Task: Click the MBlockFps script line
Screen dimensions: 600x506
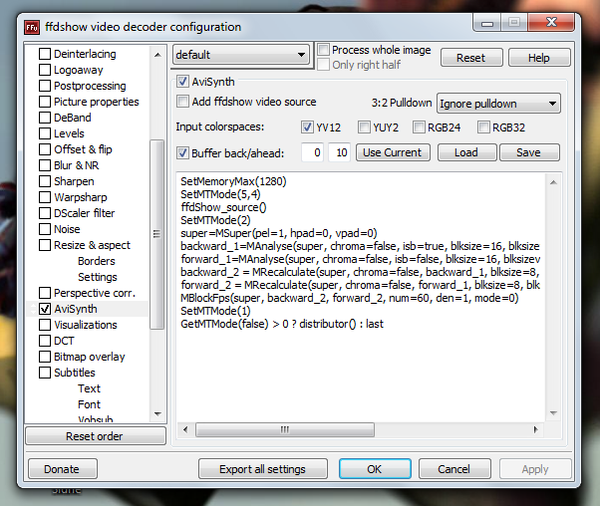Action: point(349,298)
